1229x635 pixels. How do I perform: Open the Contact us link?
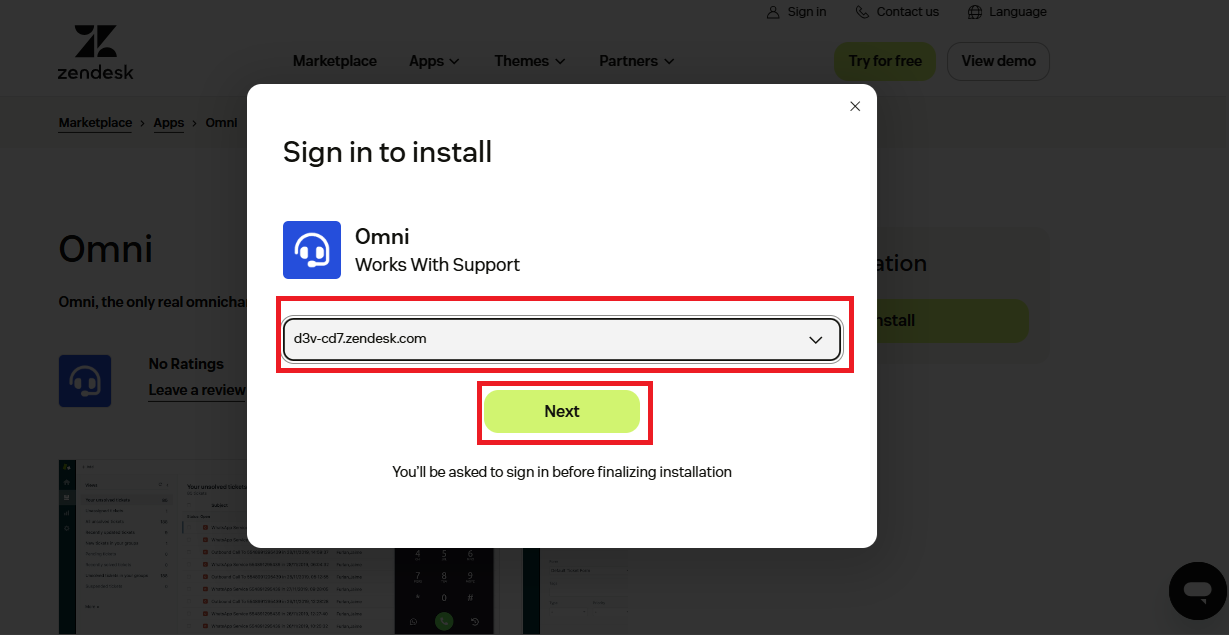click(908, 12)
